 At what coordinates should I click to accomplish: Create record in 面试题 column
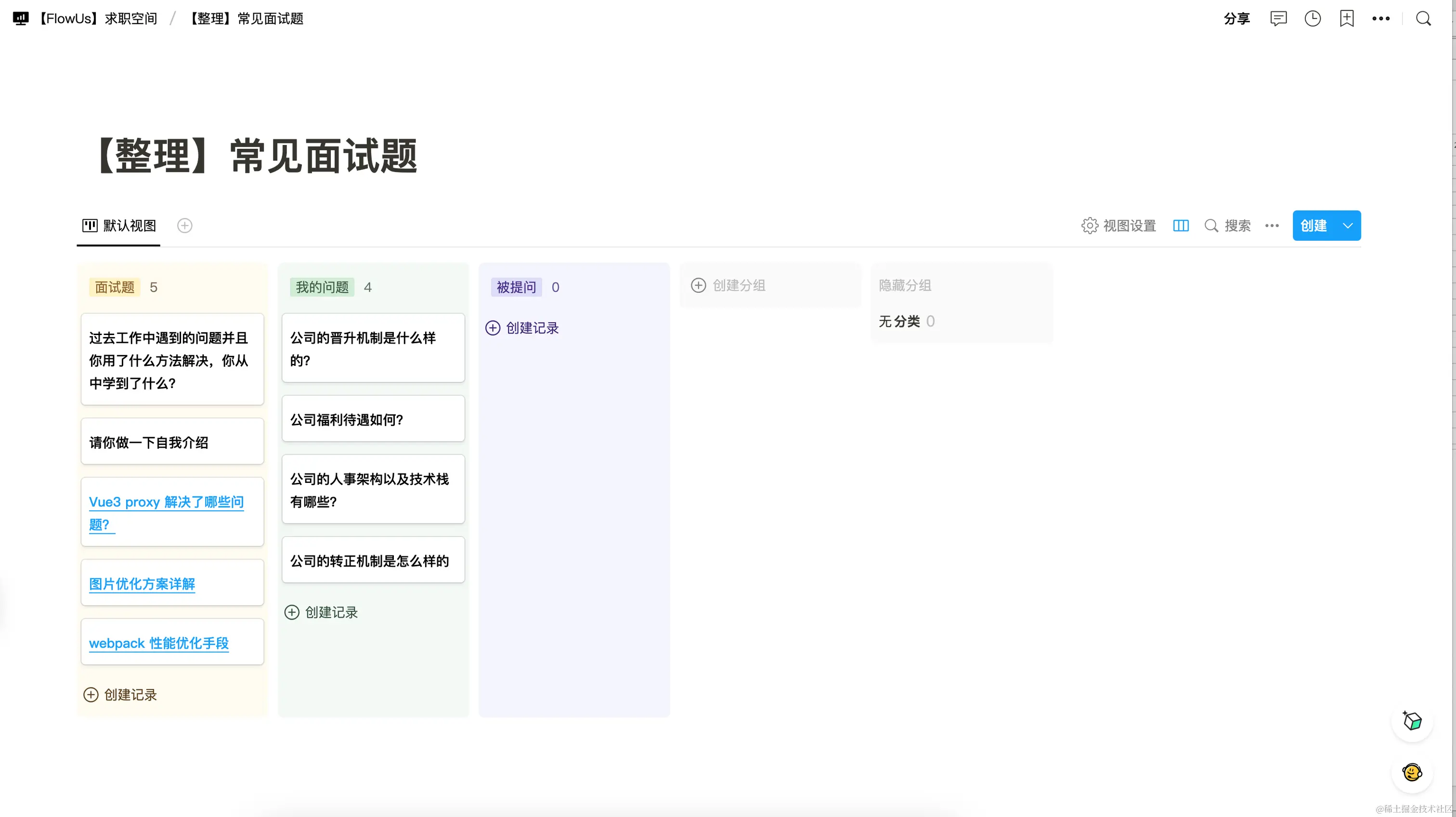(x=120, y=694)
